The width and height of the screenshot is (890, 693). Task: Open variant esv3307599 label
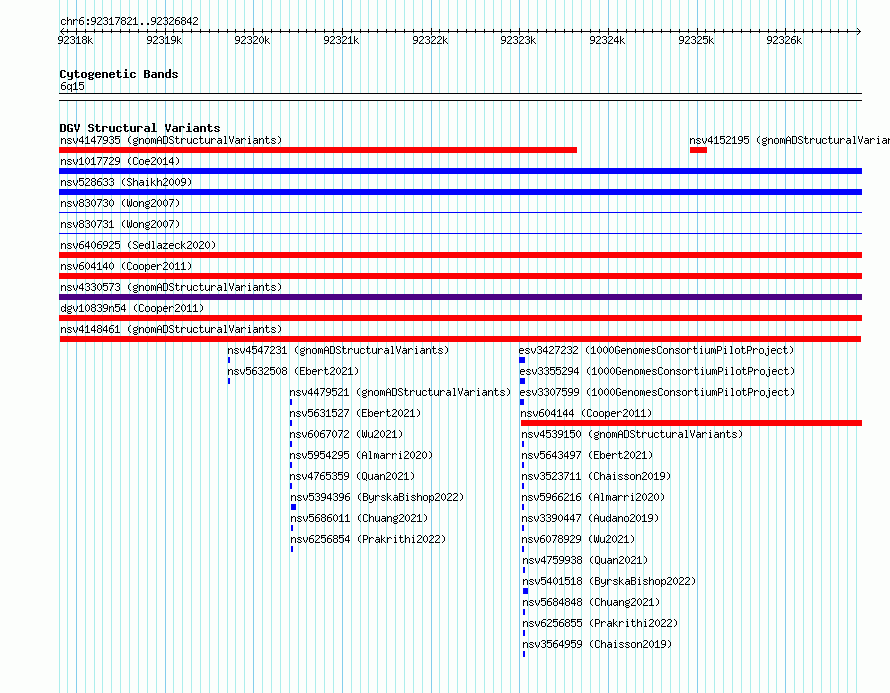pos(657,392)
